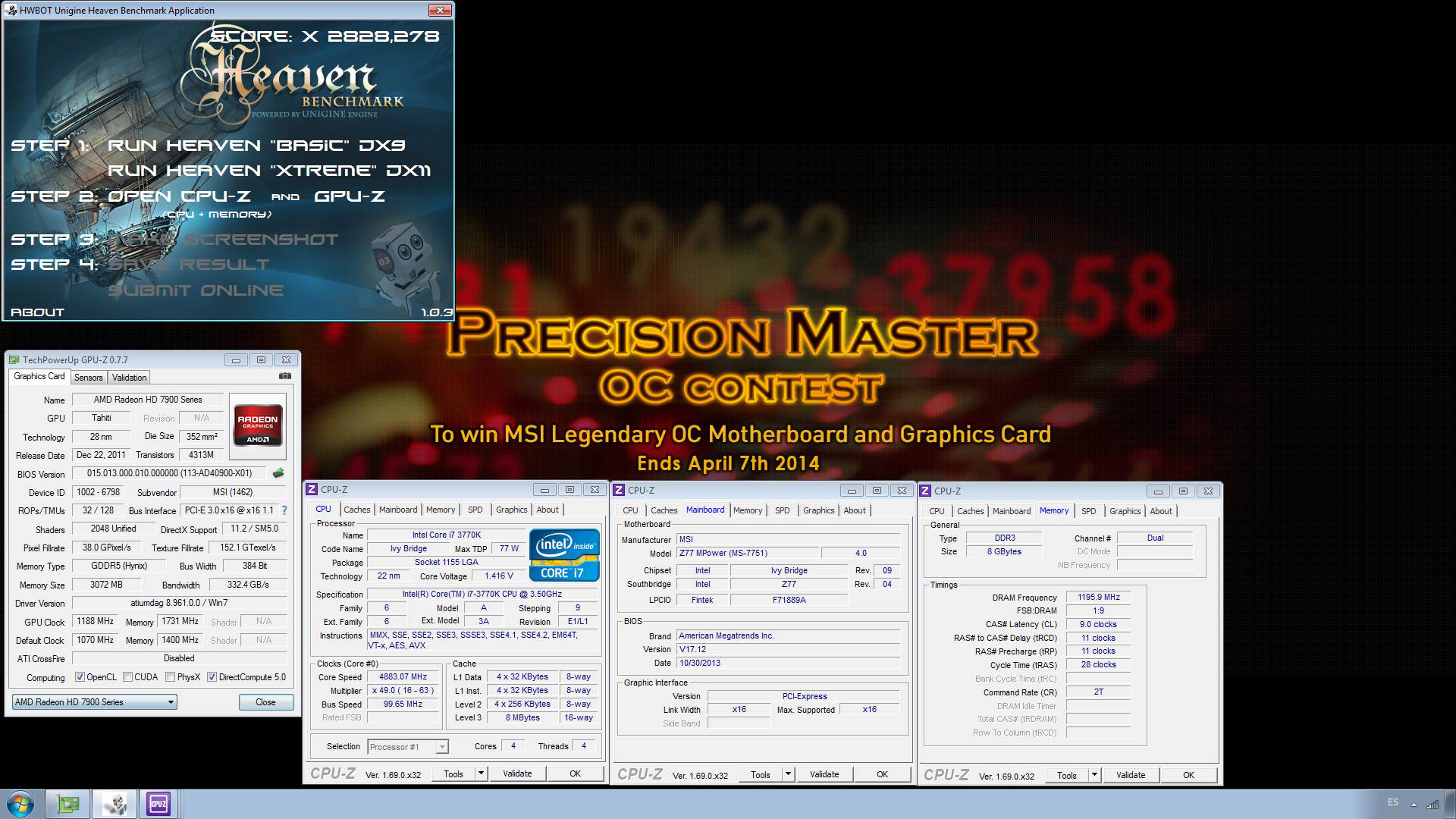
Task: Switch to GPU-Z Validation tab
Action: click(129, 378)
